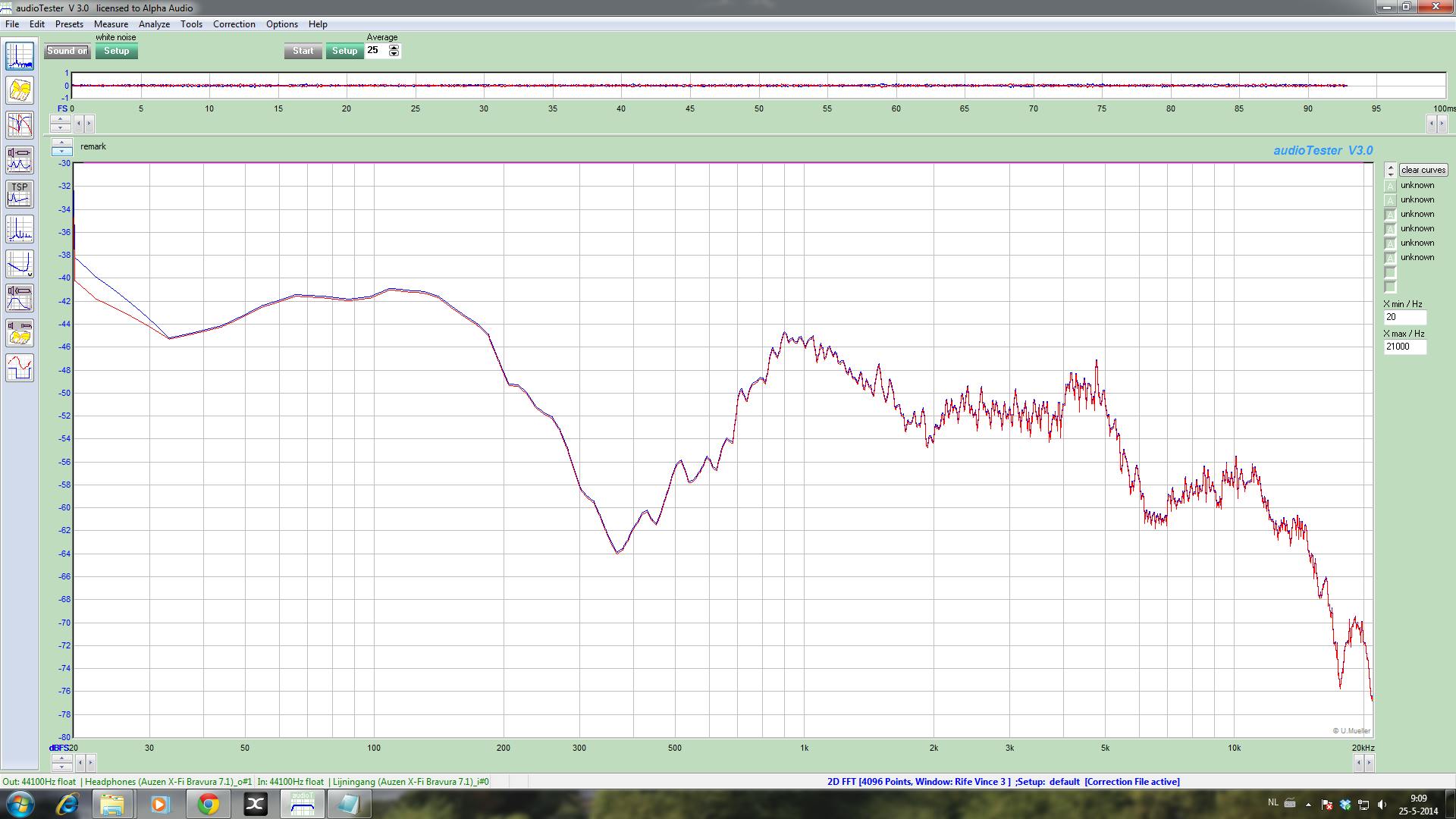
Task: Select the speaker frequency response icon
Action: 20,298
